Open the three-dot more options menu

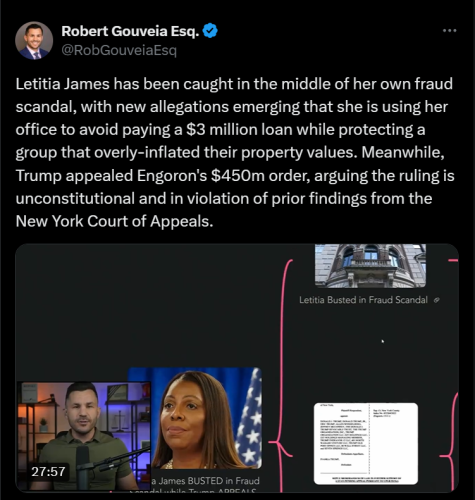pos(449,31)
